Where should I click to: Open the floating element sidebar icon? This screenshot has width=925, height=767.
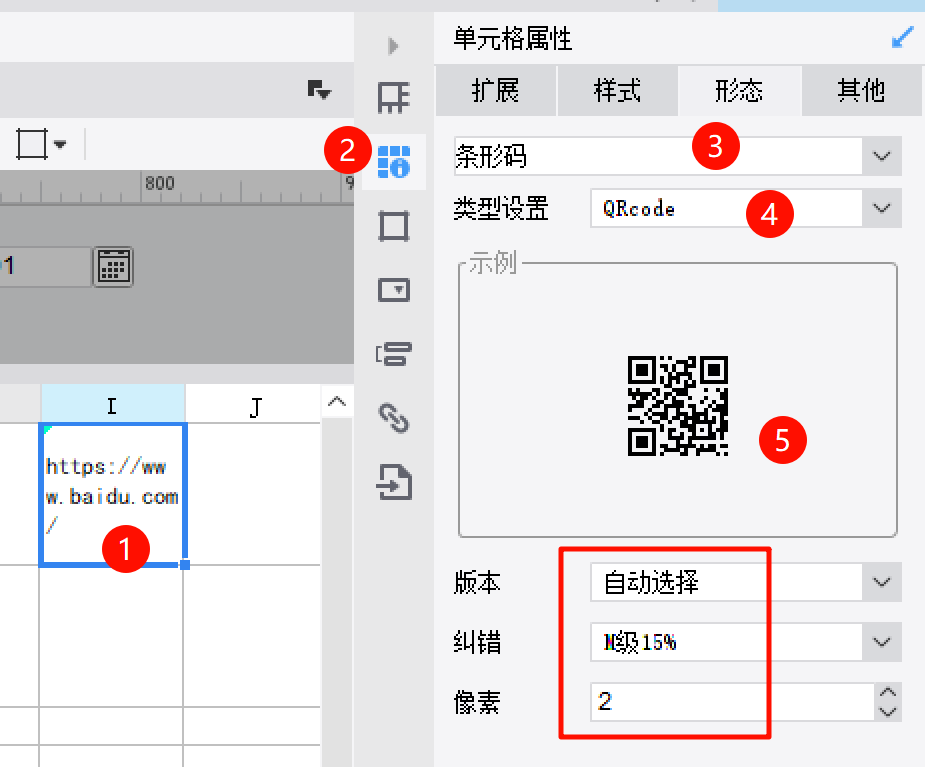393,226
